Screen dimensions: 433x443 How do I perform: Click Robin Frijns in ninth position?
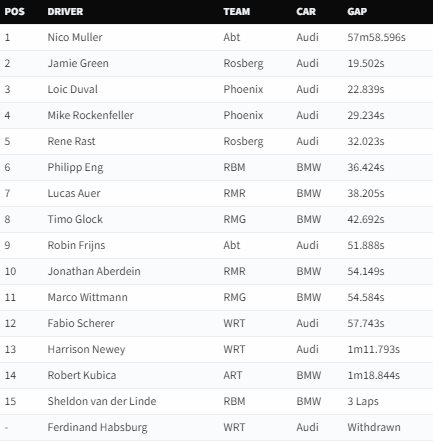tap(76, 245)
